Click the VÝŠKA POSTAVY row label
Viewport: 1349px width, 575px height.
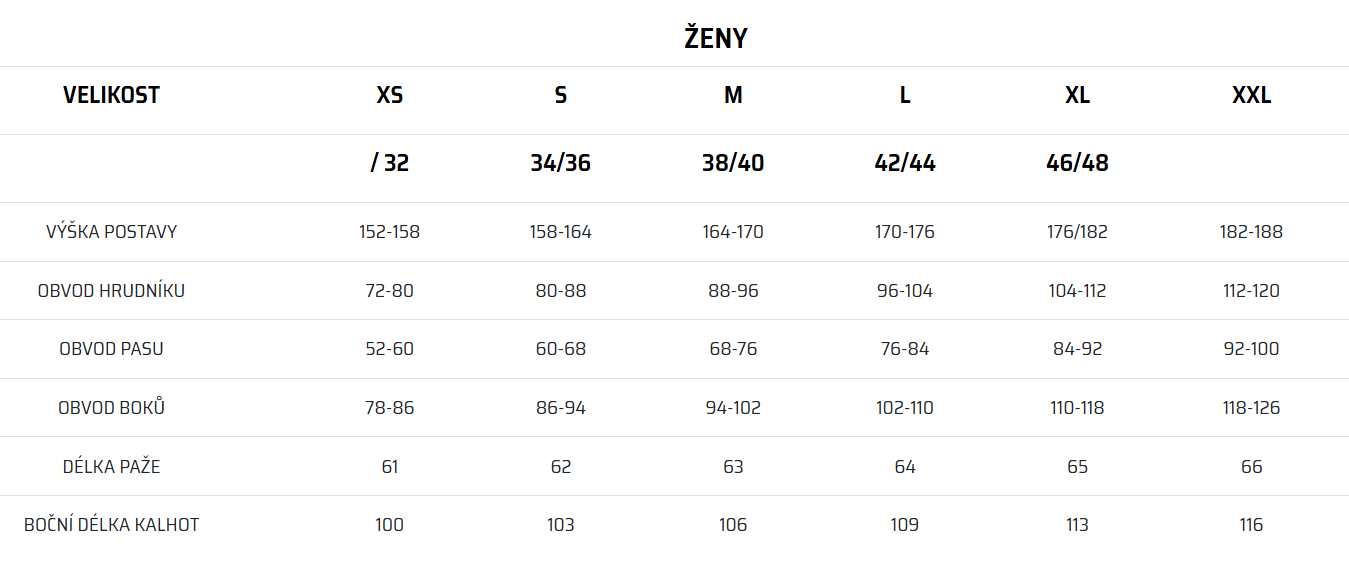tap(111, 232)
